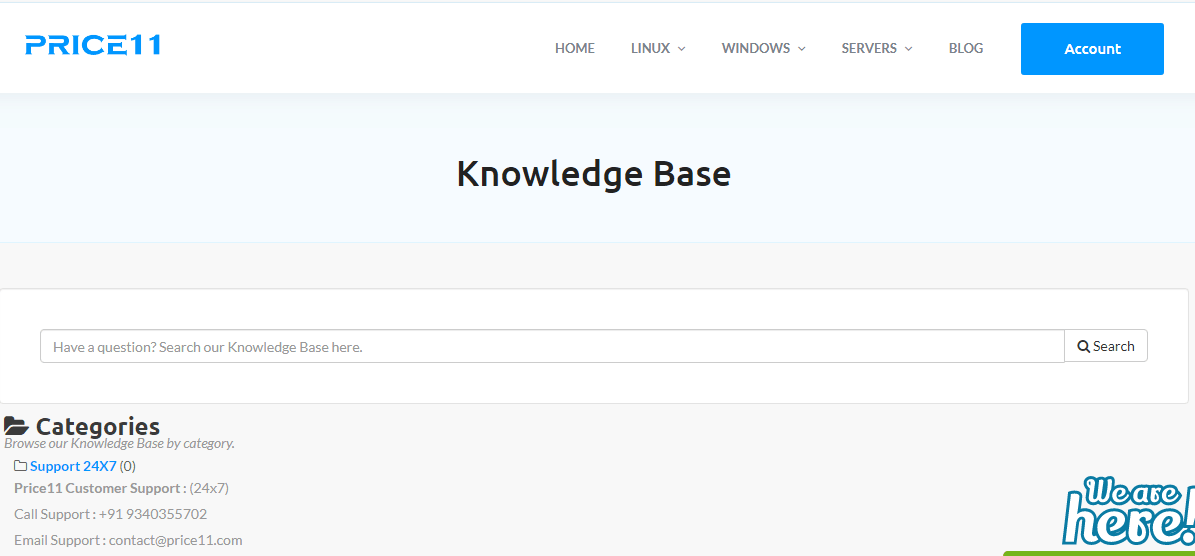Click 'Browse our Knowledge Base by category.' text
Image resolution: width=1195 pixels, height=556 pixels.
(x=120, y=443)
